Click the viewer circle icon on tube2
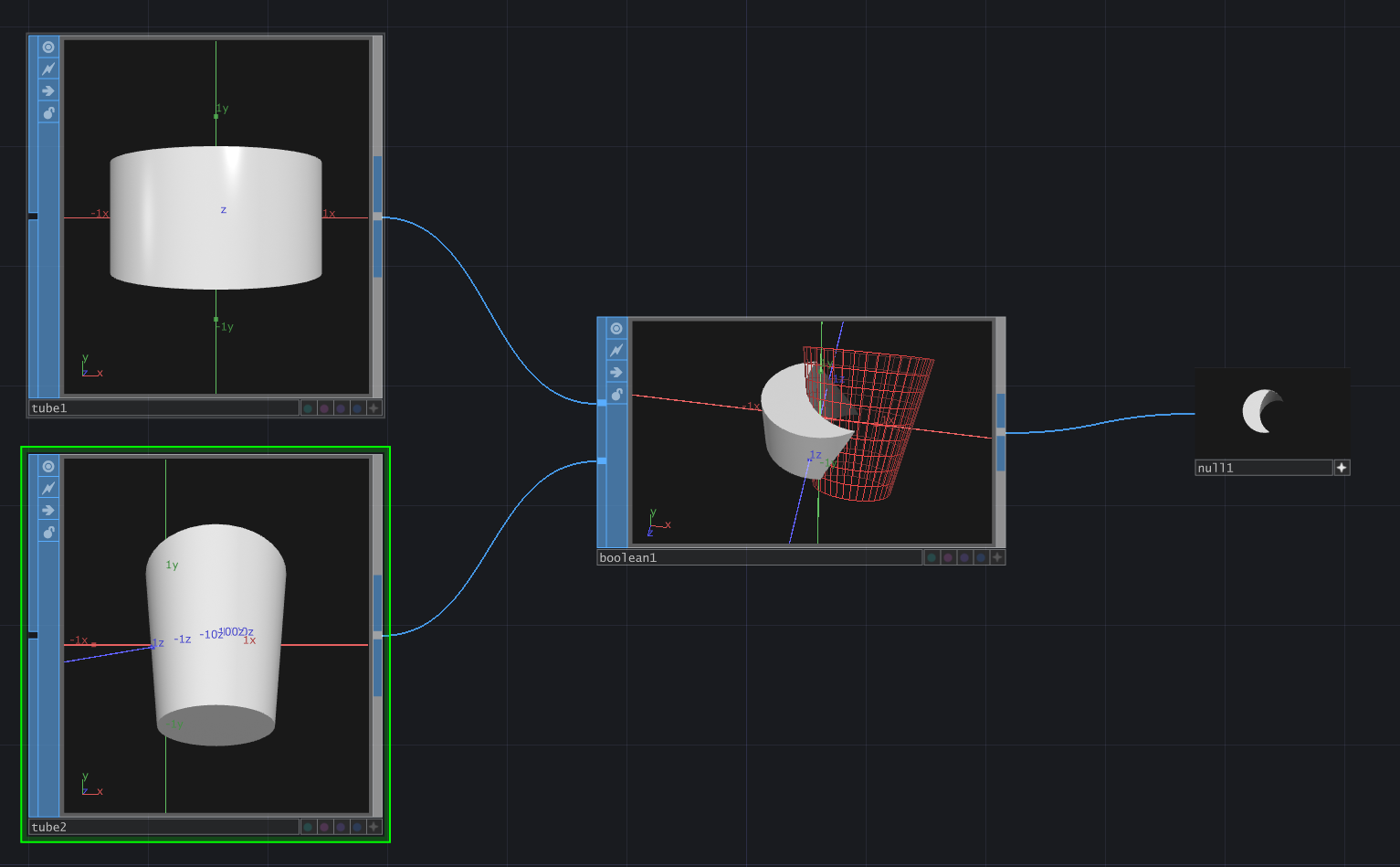 48,467
